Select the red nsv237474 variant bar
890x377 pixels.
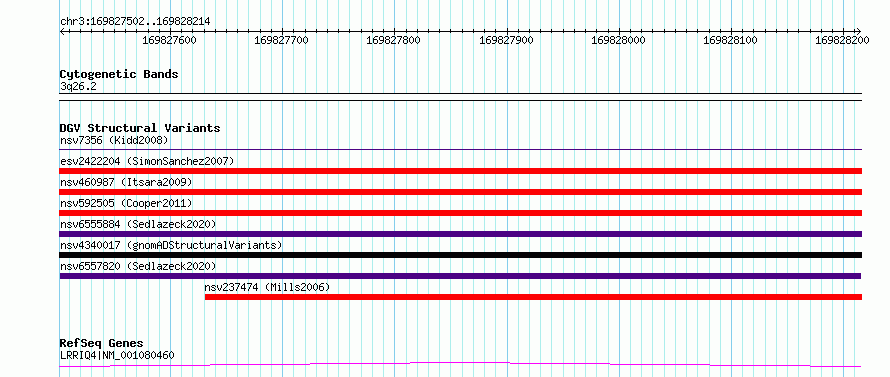(534, 297)
